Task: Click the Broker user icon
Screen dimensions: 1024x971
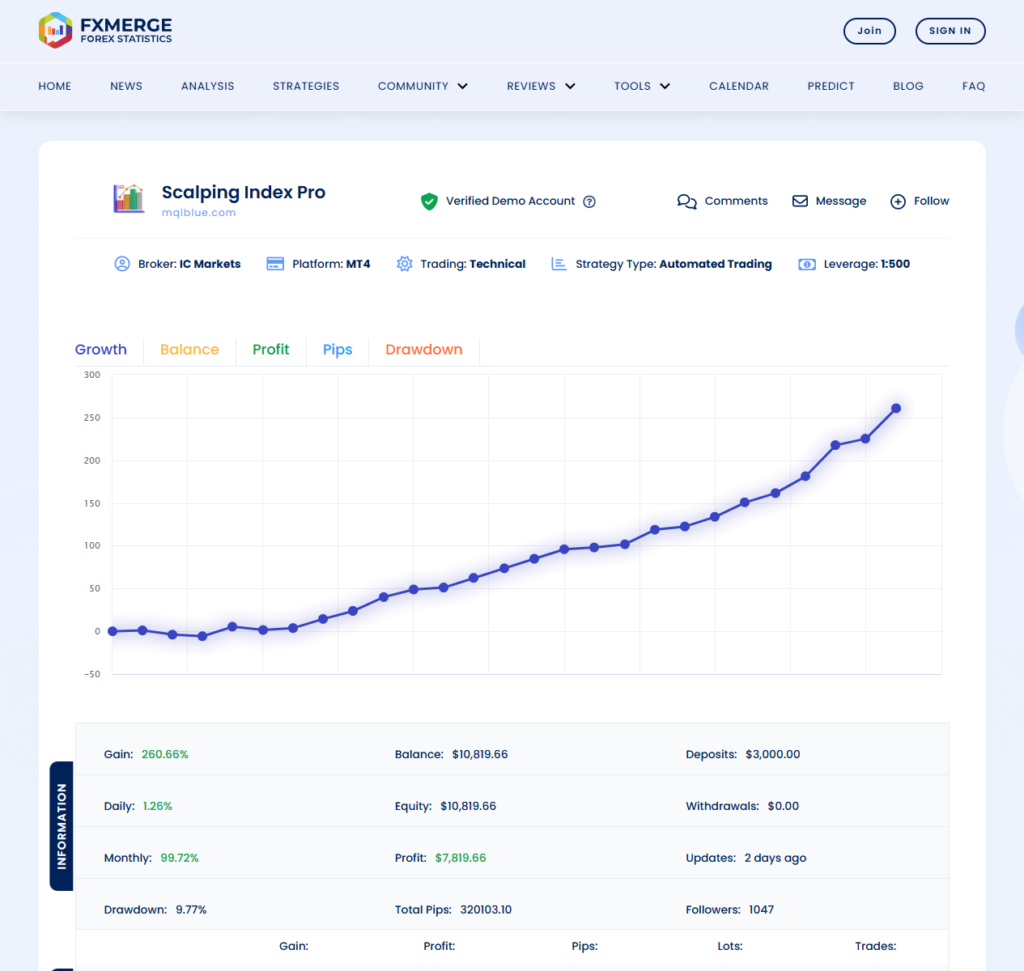Action: pos(122,264)
